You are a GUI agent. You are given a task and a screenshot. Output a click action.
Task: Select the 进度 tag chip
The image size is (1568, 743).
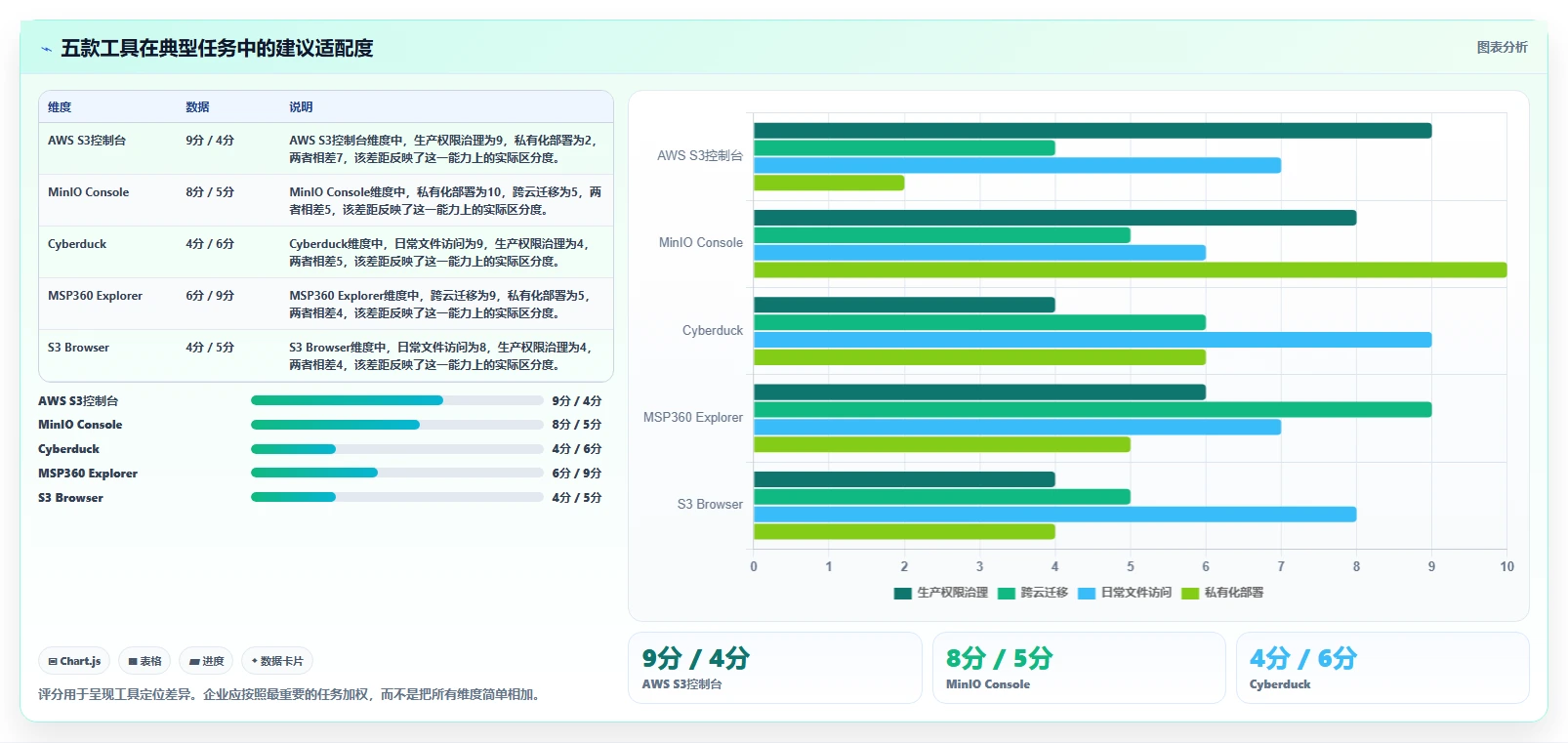pos(206,661)
